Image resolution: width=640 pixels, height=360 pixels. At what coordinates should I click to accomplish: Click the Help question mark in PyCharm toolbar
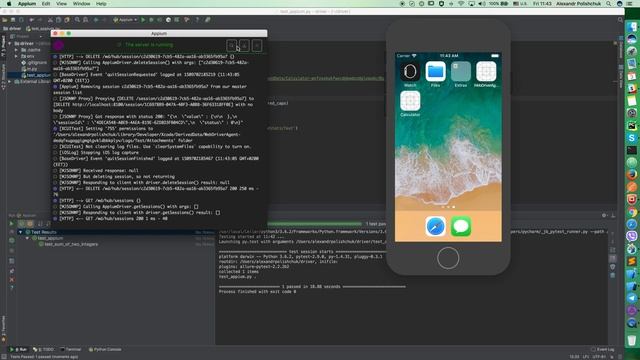point(197,20)
